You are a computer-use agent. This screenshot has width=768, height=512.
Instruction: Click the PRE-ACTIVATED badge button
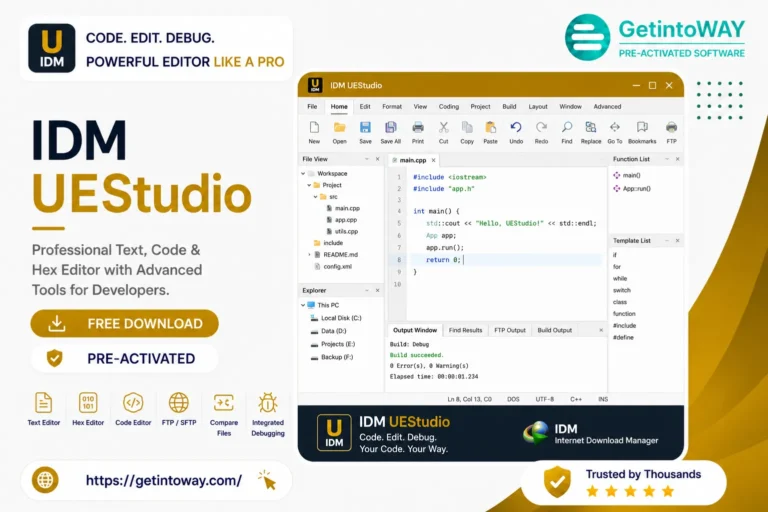(x=124, y=359)
